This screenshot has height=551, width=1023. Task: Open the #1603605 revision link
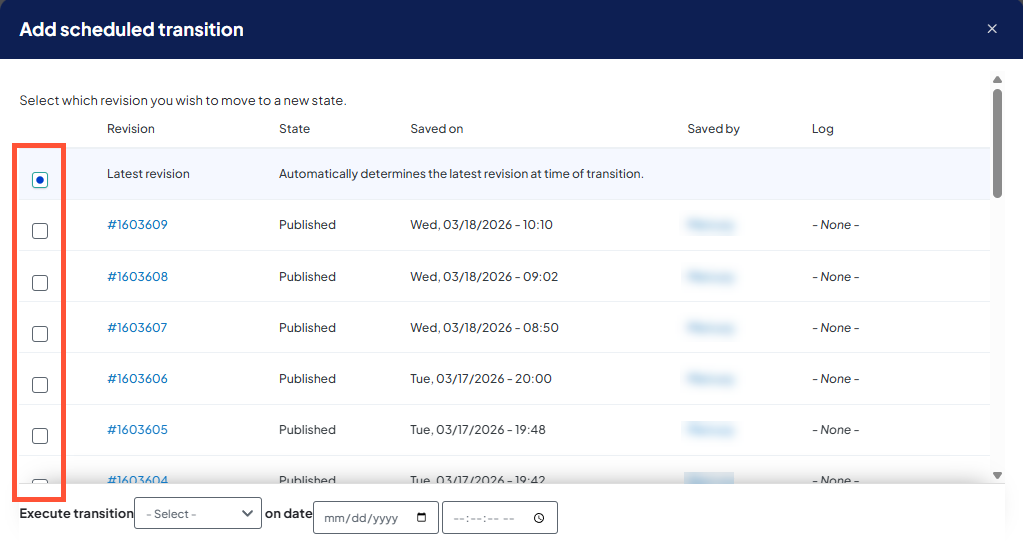137,430
